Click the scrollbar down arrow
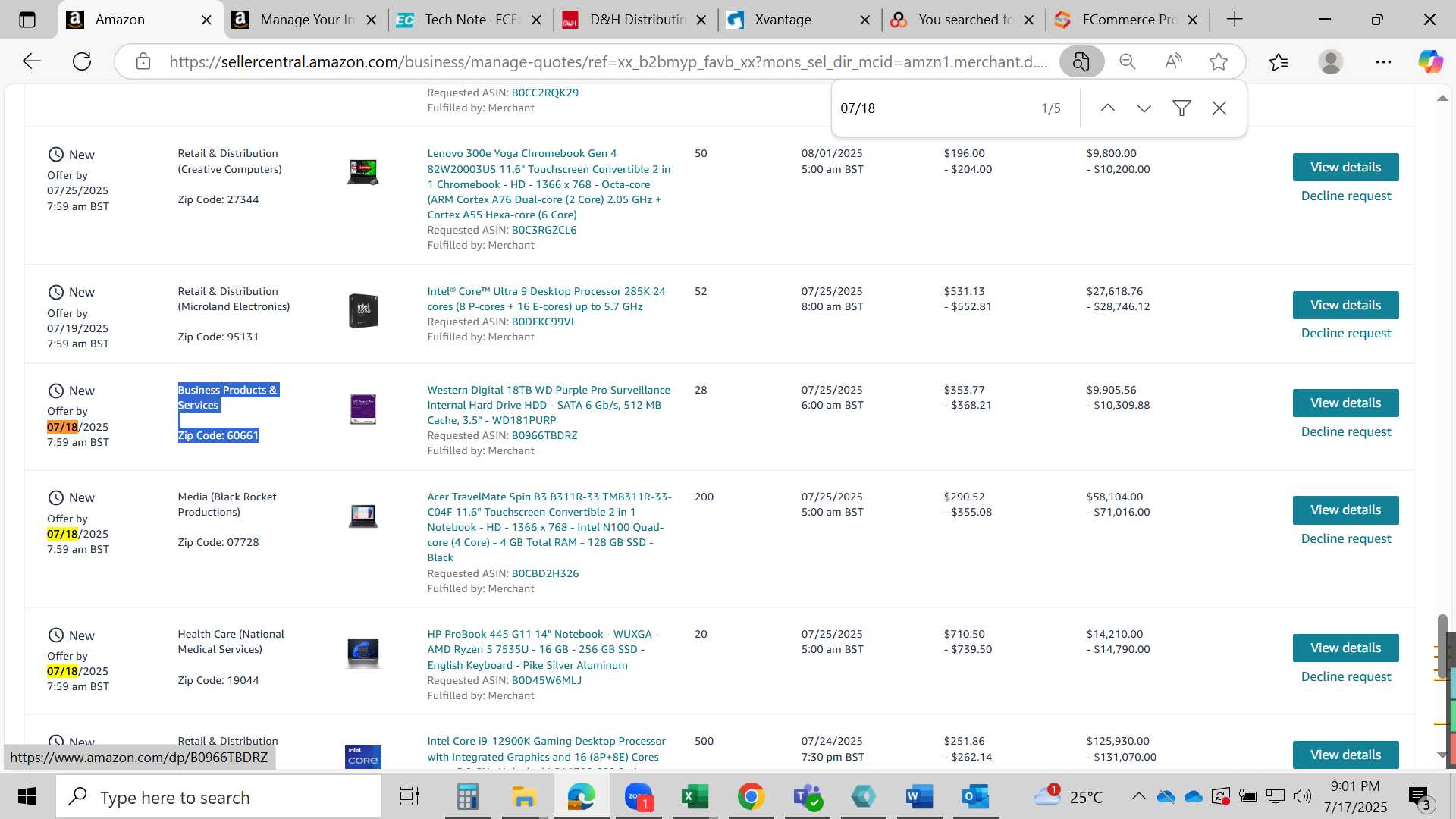Image resolution: width=1456 pixels, height=819 pixels. click(1442, 755)
